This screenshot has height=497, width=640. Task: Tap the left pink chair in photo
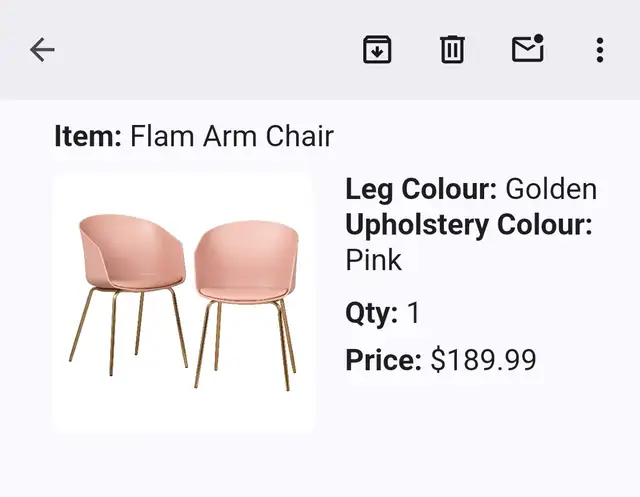click(x=130, y=294)
